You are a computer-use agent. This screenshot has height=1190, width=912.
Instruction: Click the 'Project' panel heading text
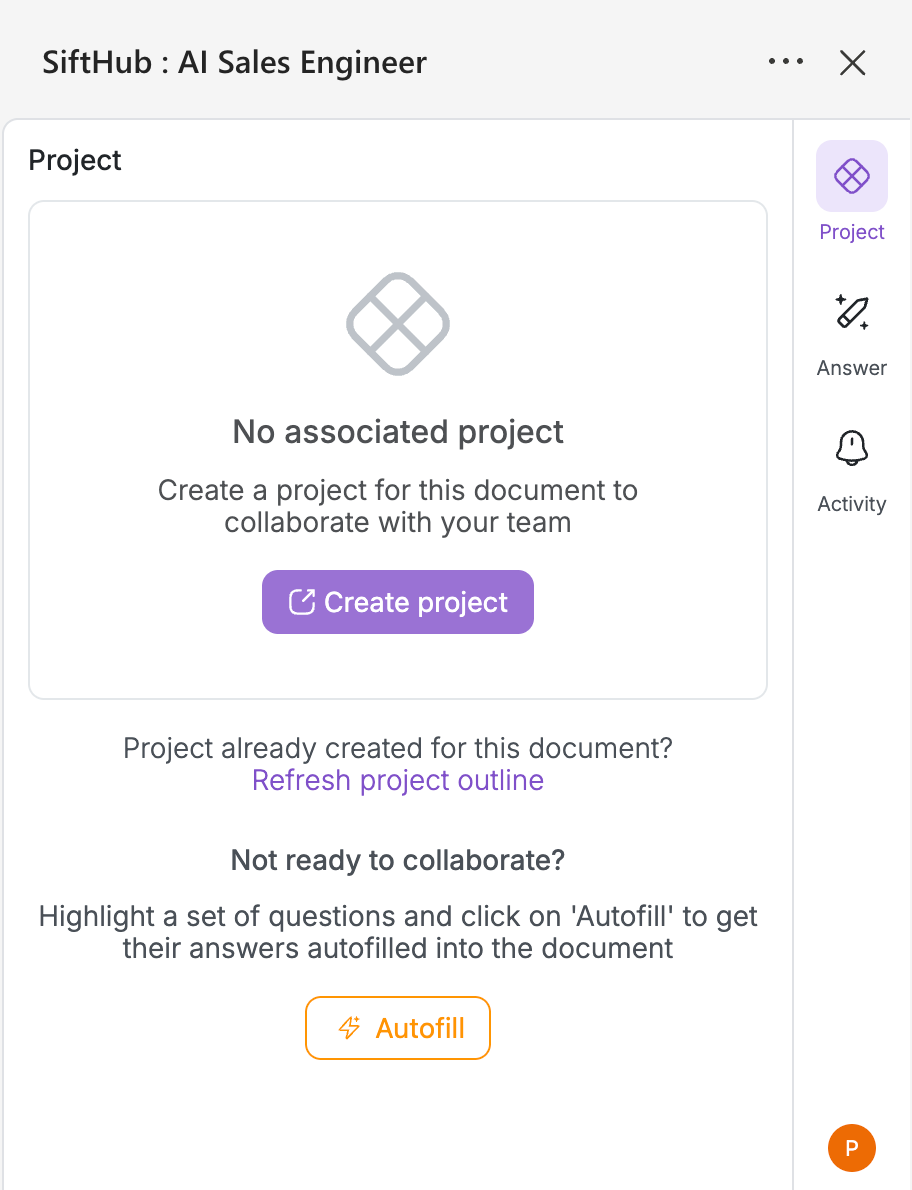[75, 160]
